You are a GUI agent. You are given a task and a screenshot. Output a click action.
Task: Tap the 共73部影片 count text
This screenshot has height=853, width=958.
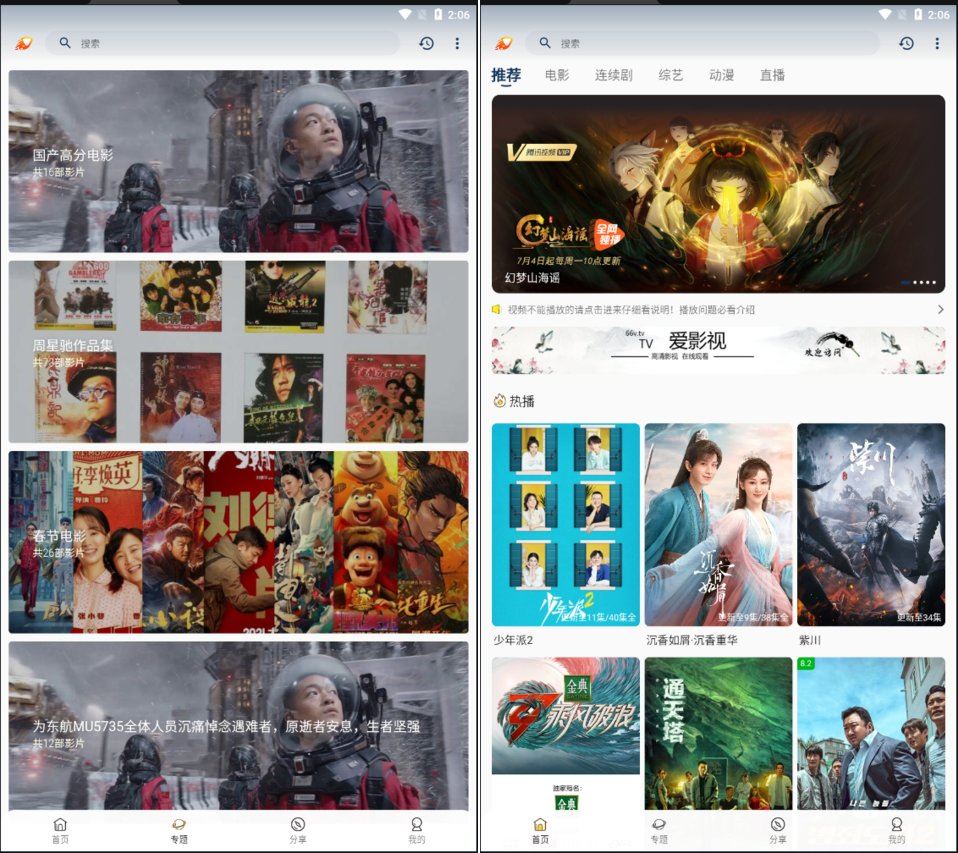(59, 362)
